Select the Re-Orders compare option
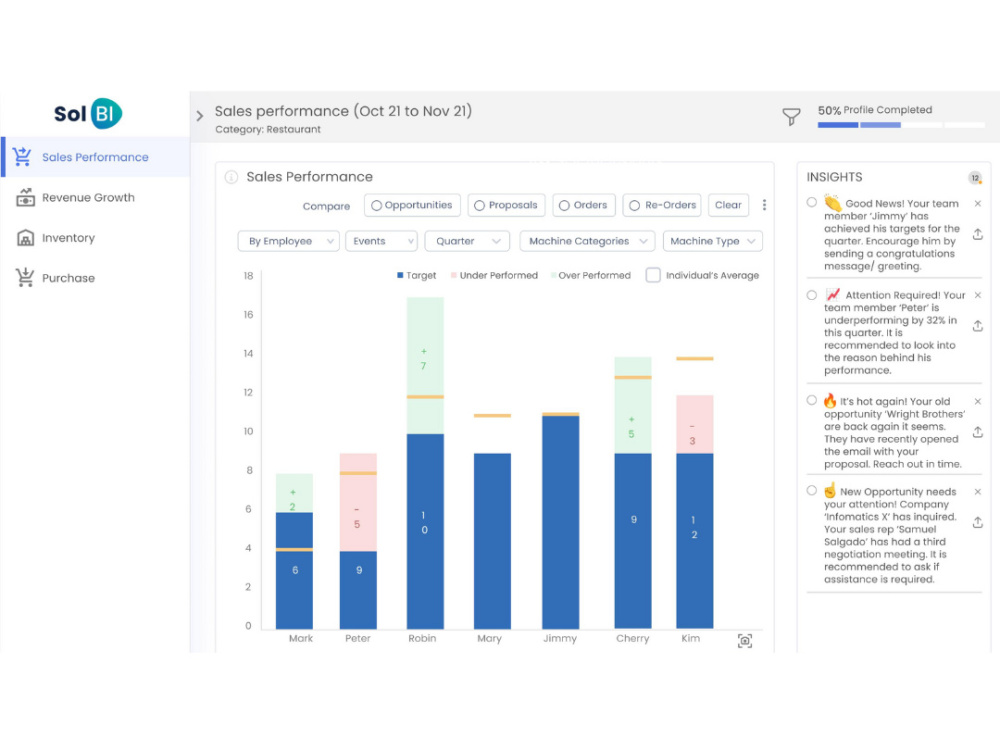Image resolution: width=1000 pixels, height=750 pixels. (x=661, y=205)
